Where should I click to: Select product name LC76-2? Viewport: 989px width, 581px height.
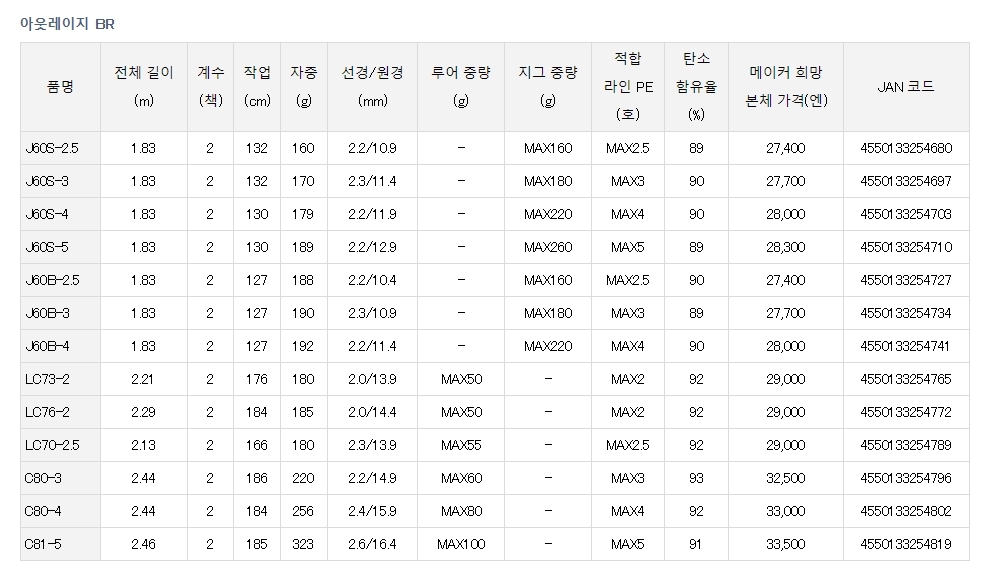(x=47, y=412)
